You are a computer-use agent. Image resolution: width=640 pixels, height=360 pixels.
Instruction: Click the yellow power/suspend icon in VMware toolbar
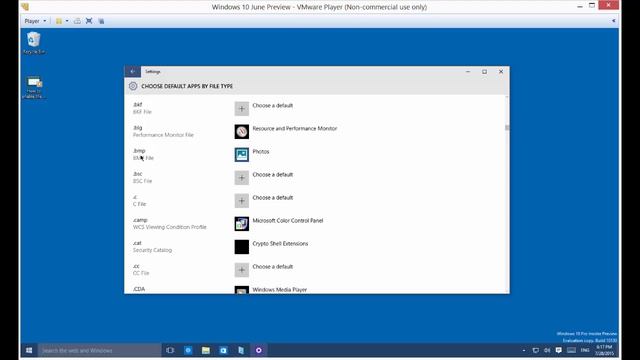(x=59, y=21)
